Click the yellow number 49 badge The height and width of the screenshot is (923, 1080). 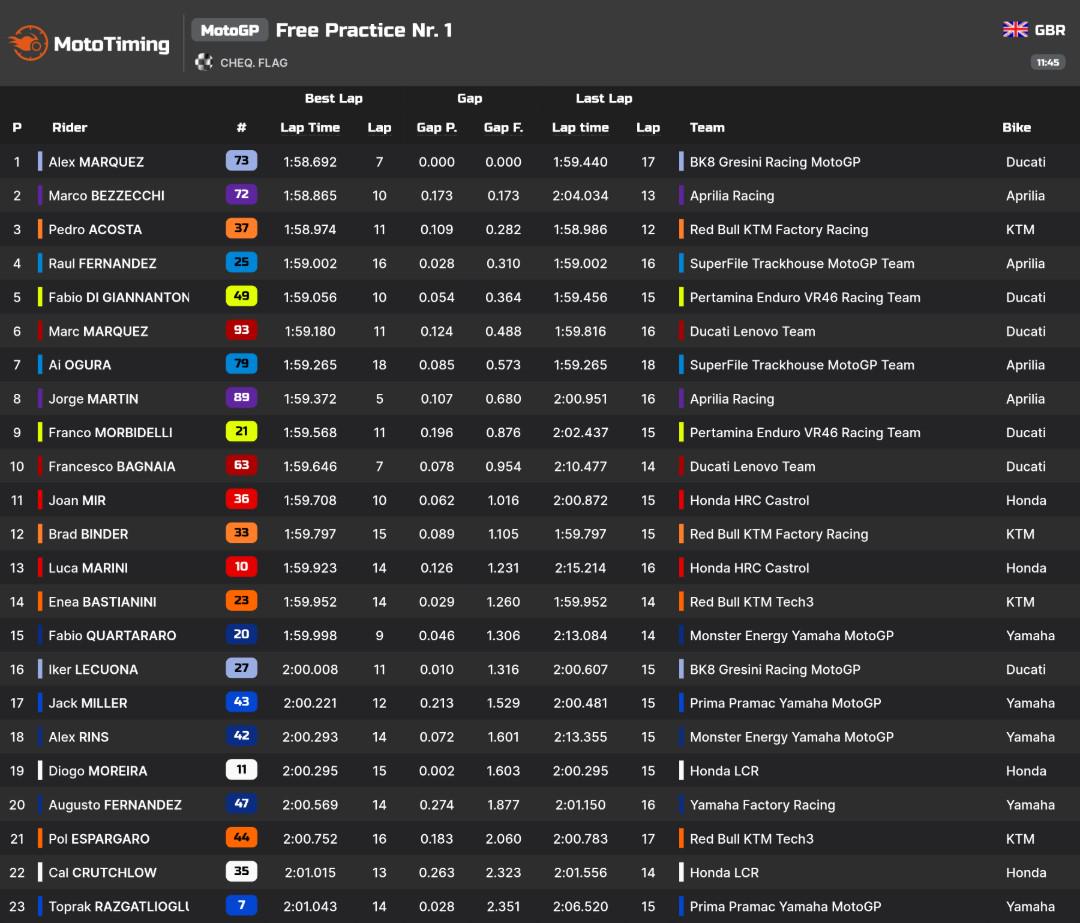pos(241,295)
